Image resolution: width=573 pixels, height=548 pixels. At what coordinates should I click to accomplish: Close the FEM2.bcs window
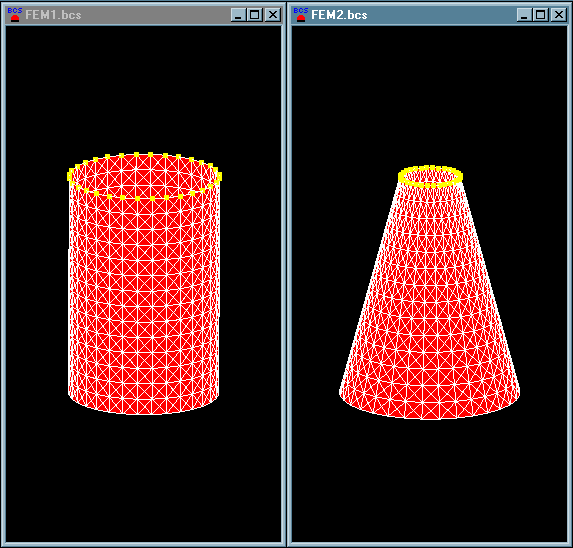558,15
